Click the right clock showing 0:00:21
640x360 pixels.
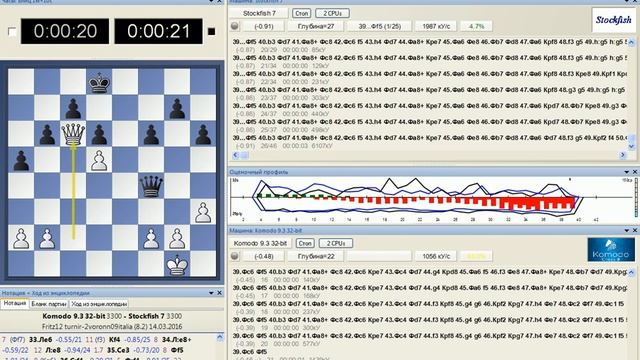[x=158, y=31]
